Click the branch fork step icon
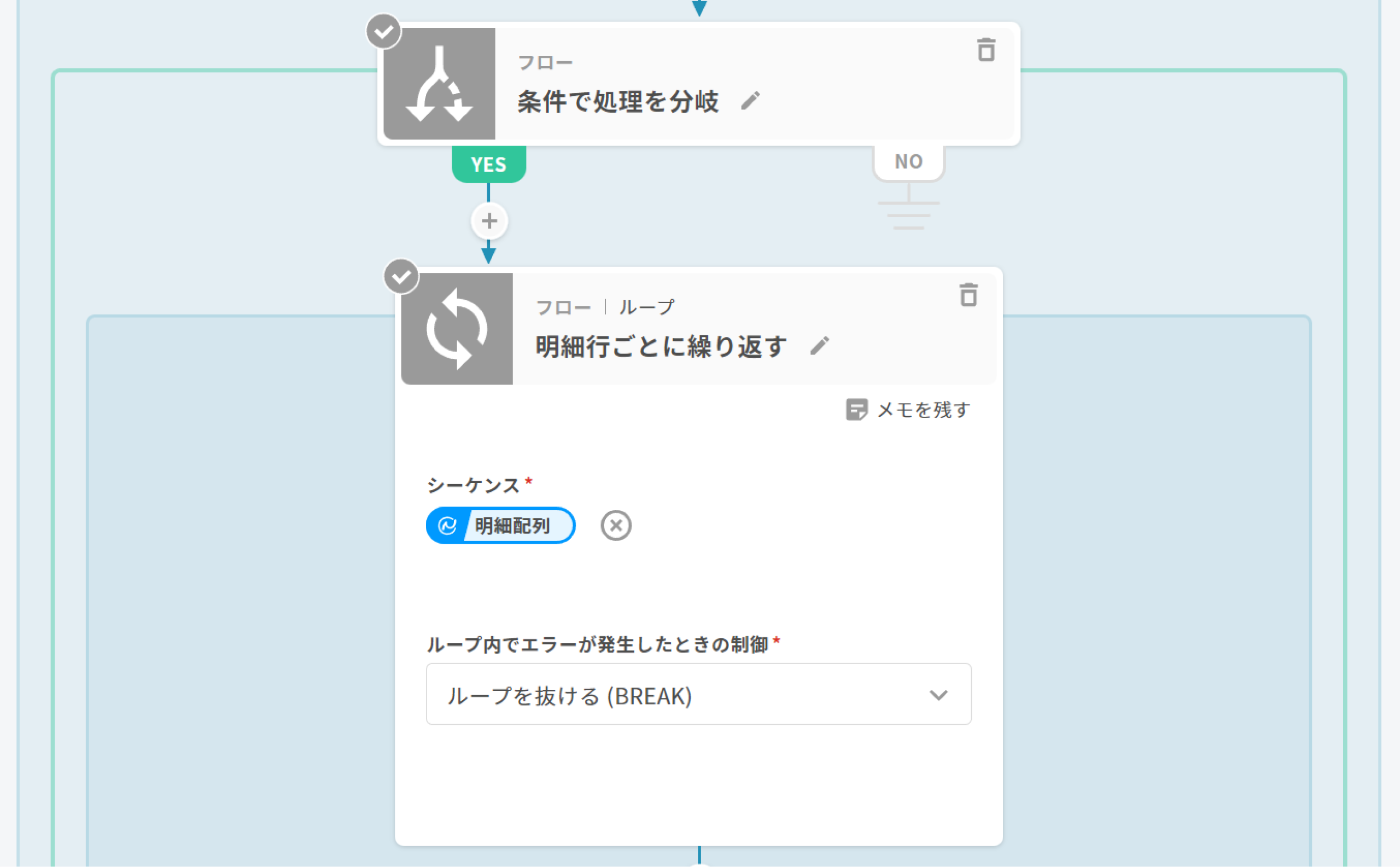Image resolution: width=1400 pixels, height=867 pixels. coord(439,84)
